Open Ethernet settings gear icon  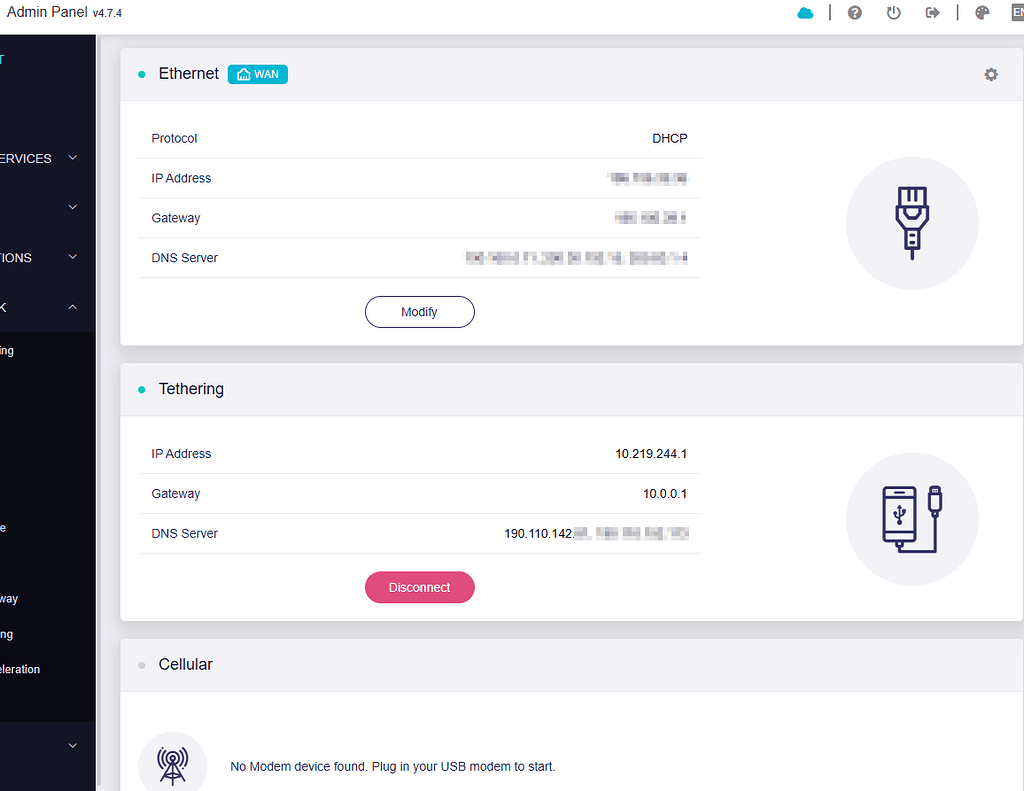[x=991, y=74]
